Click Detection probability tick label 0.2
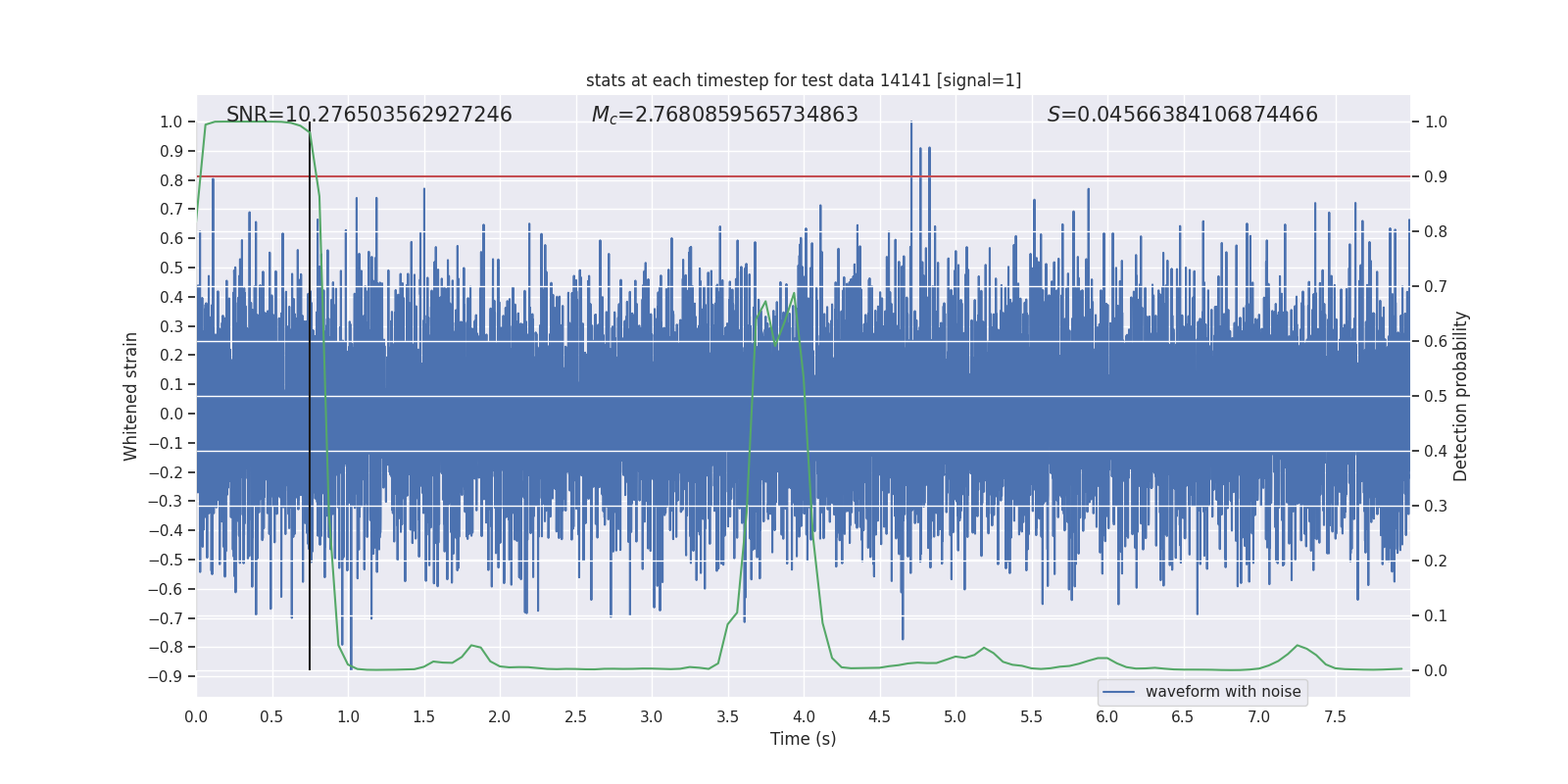 coord(1436,562)
